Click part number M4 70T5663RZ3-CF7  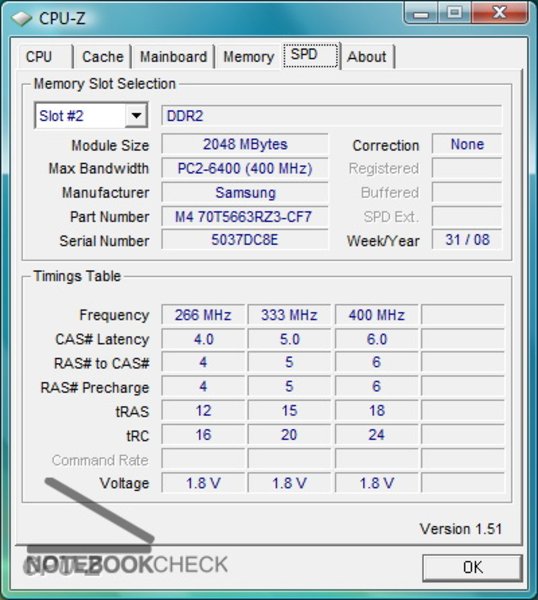click(245, 217)
